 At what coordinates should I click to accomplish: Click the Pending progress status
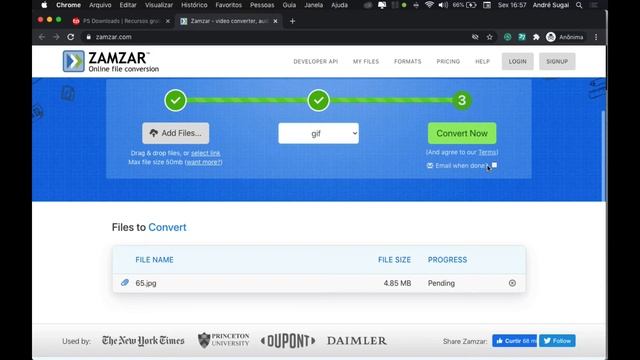(441, 283)
